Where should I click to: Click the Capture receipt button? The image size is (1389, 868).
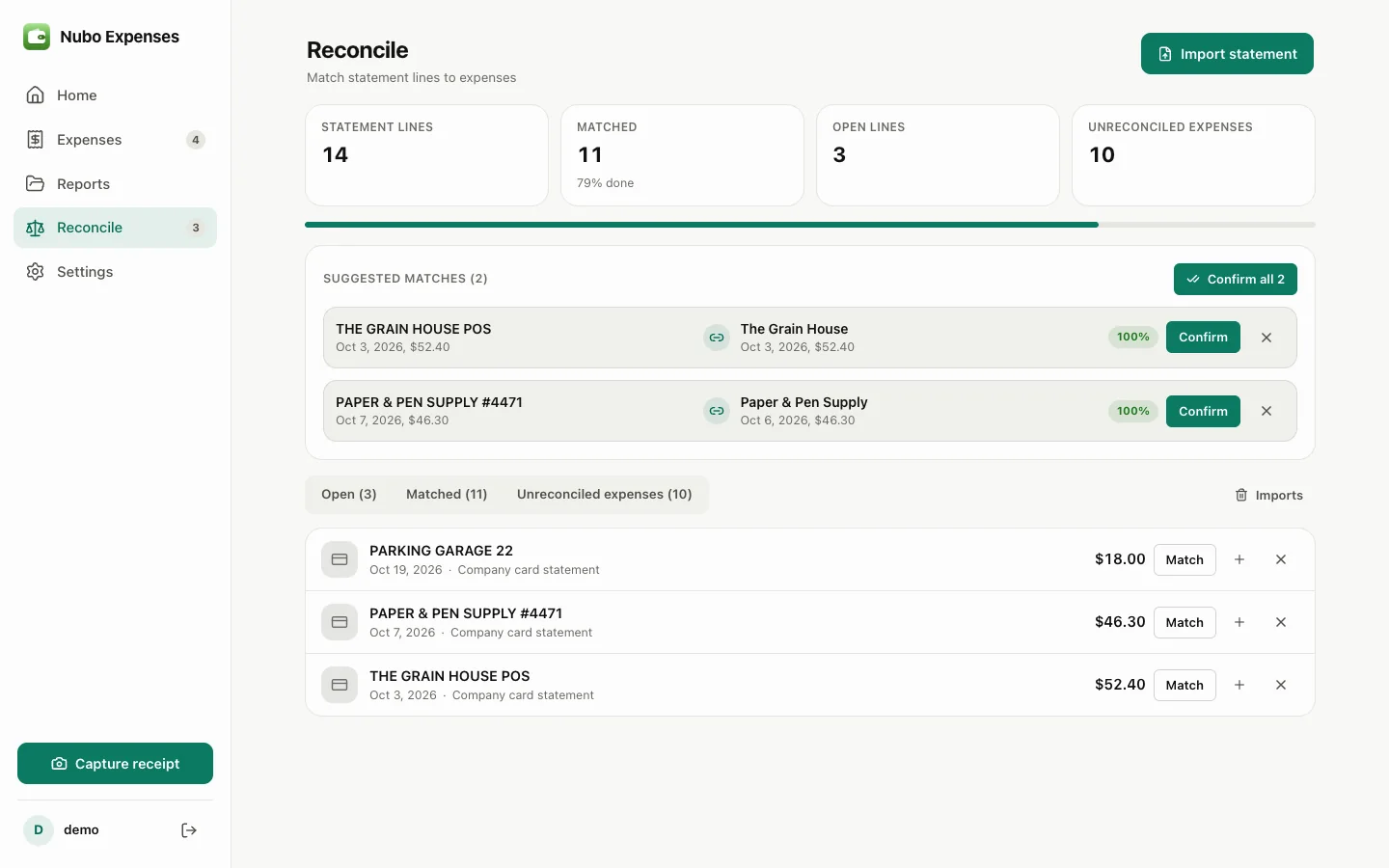point(115,764)
